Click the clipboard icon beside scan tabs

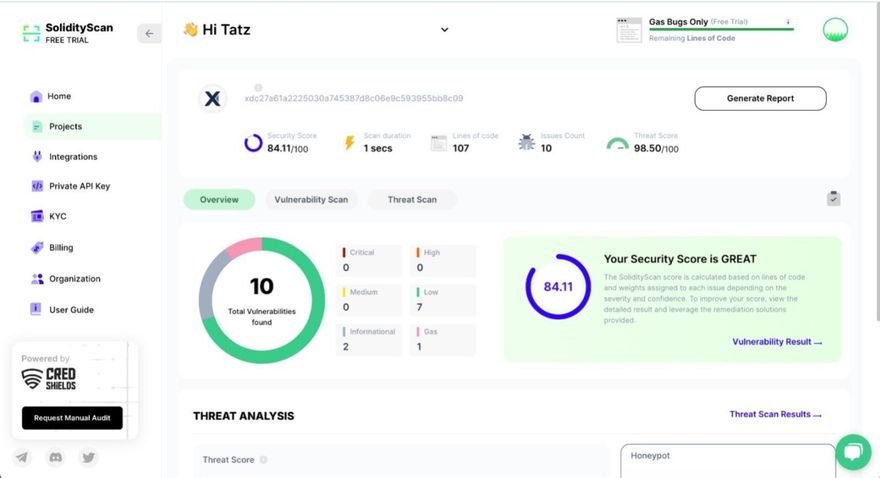pyautogui.click(x=833, y=199)
